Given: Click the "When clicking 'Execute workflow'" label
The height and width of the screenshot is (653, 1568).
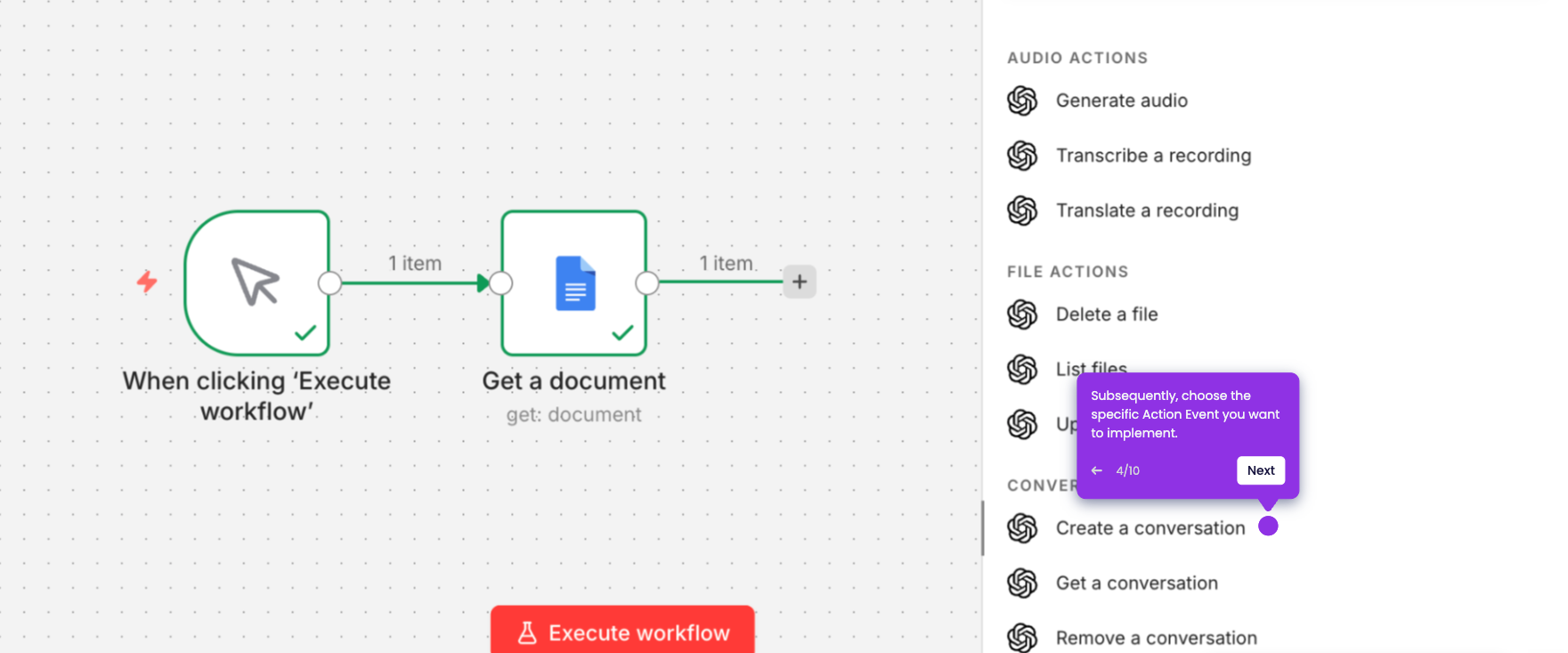Looking at the screenshot, I should point(256,396).
